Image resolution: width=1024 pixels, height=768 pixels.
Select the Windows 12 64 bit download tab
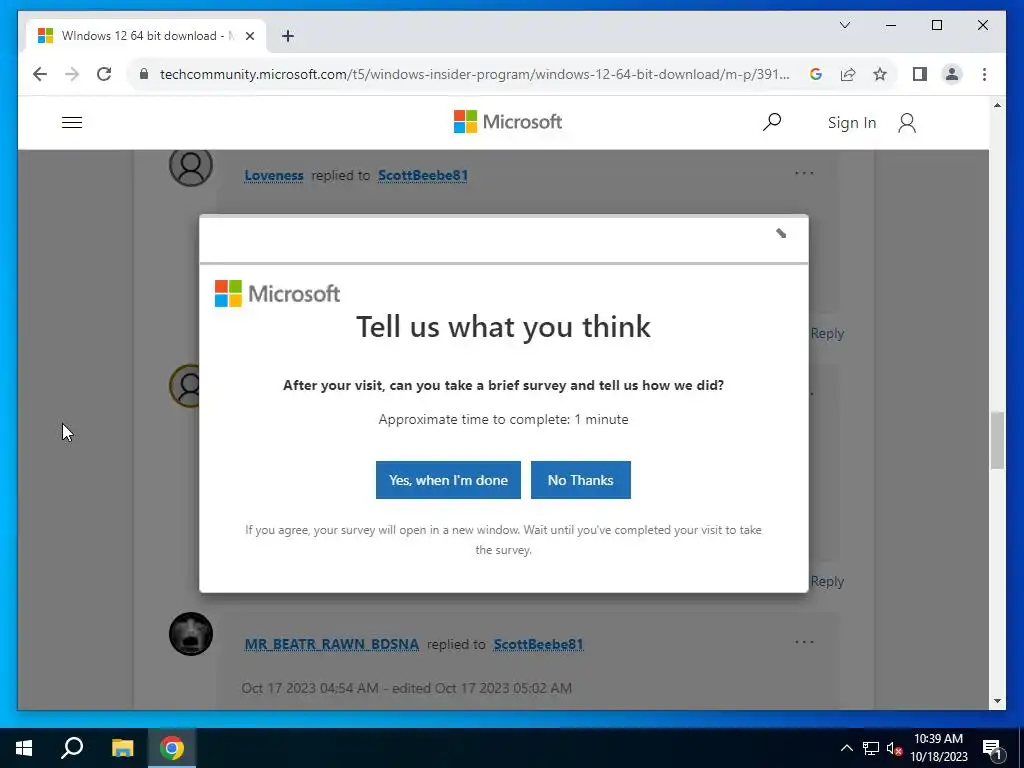146,36
